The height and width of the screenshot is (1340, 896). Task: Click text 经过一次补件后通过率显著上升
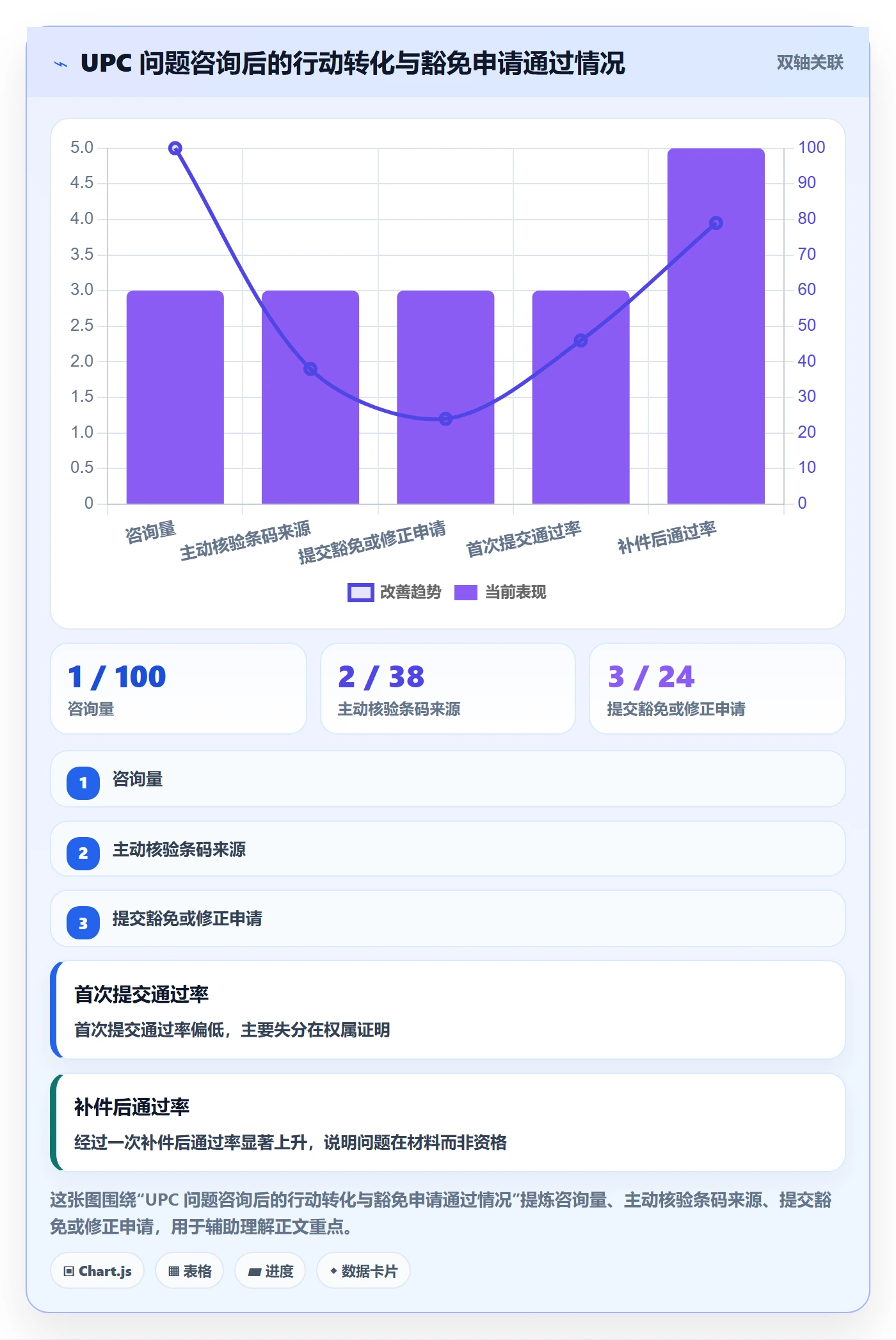pos(190,1142)
